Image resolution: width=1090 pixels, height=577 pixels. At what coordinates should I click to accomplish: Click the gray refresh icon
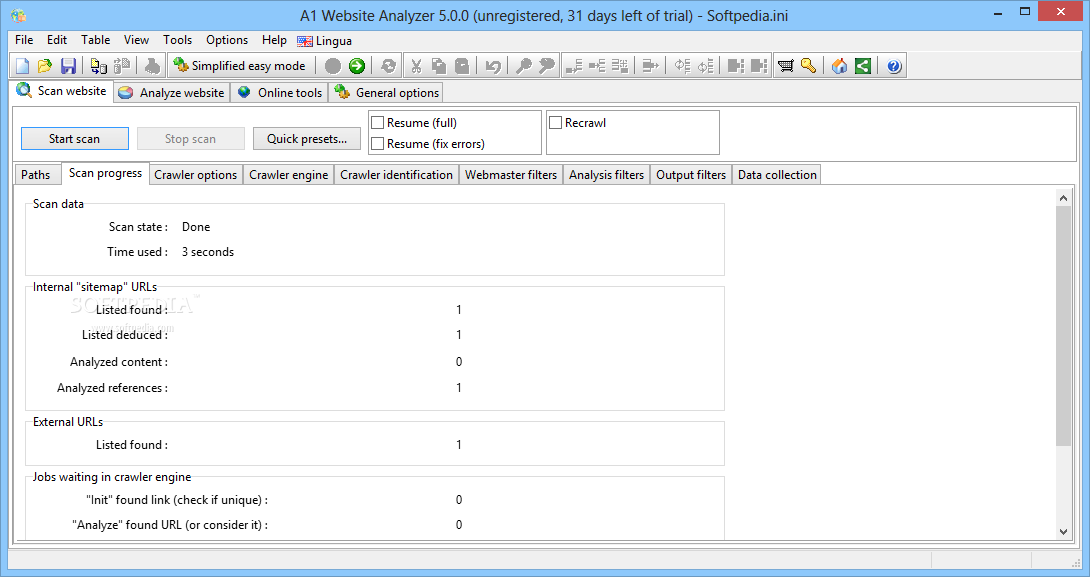coord(389,66)
